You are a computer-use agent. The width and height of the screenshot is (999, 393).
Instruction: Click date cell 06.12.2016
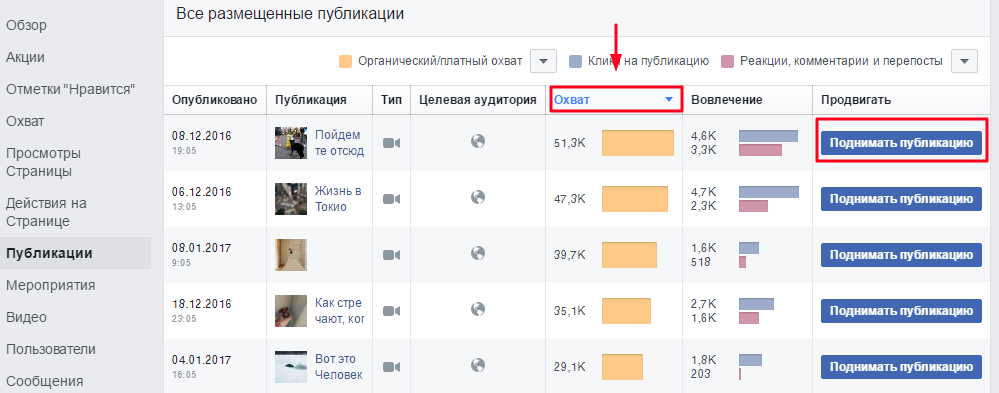(202, 192)
